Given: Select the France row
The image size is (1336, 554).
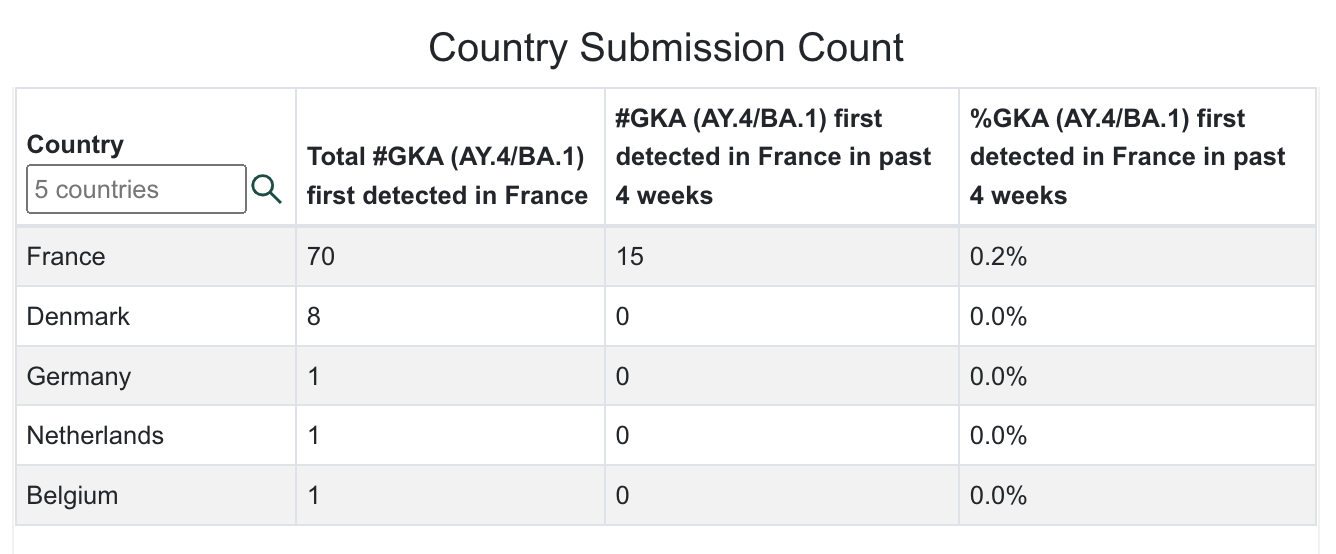Looking at the screenshot, I should tap(666, 257).
